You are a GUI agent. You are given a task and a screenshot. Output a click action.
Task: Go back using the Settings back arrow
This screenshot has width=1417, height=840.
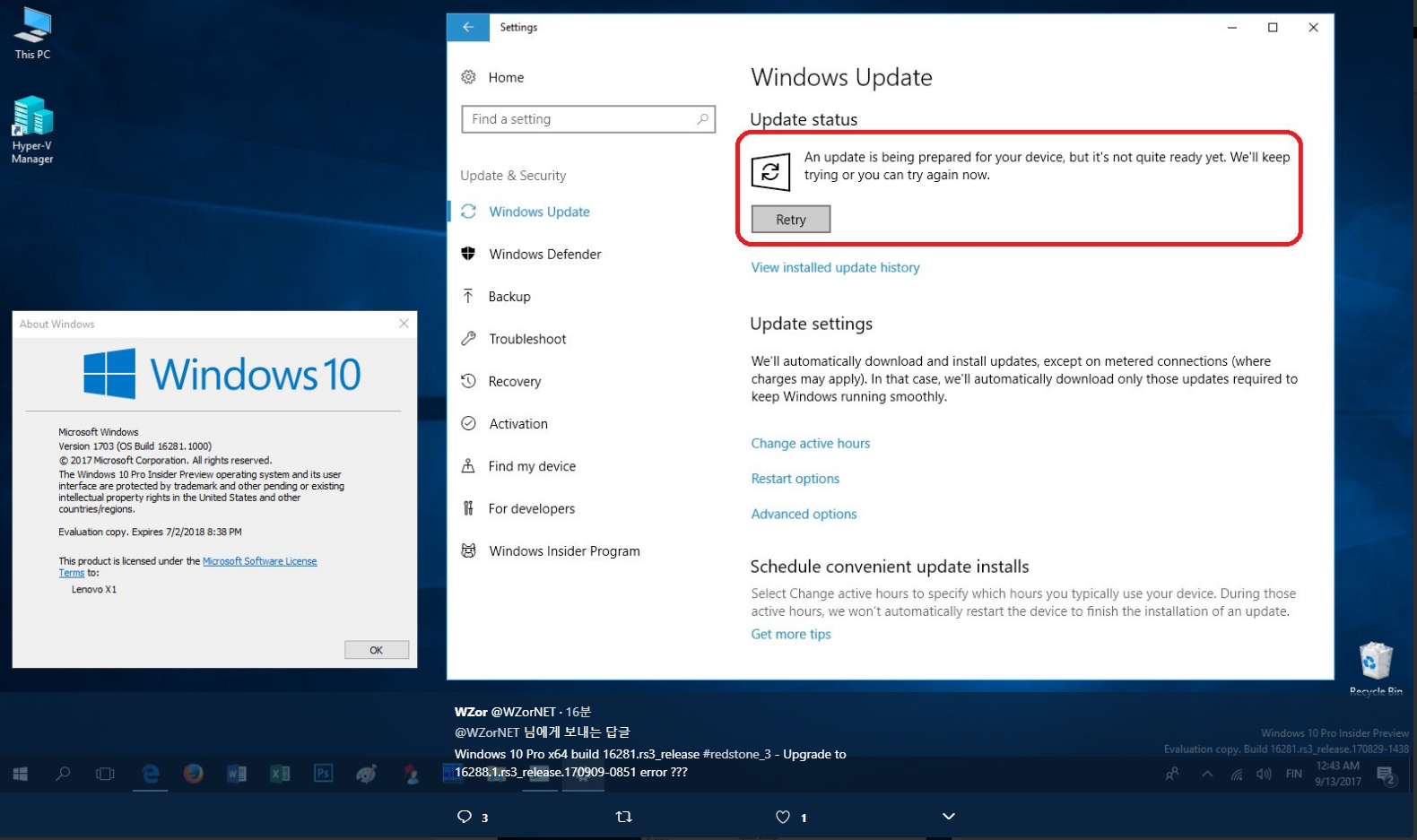[468, 28]
